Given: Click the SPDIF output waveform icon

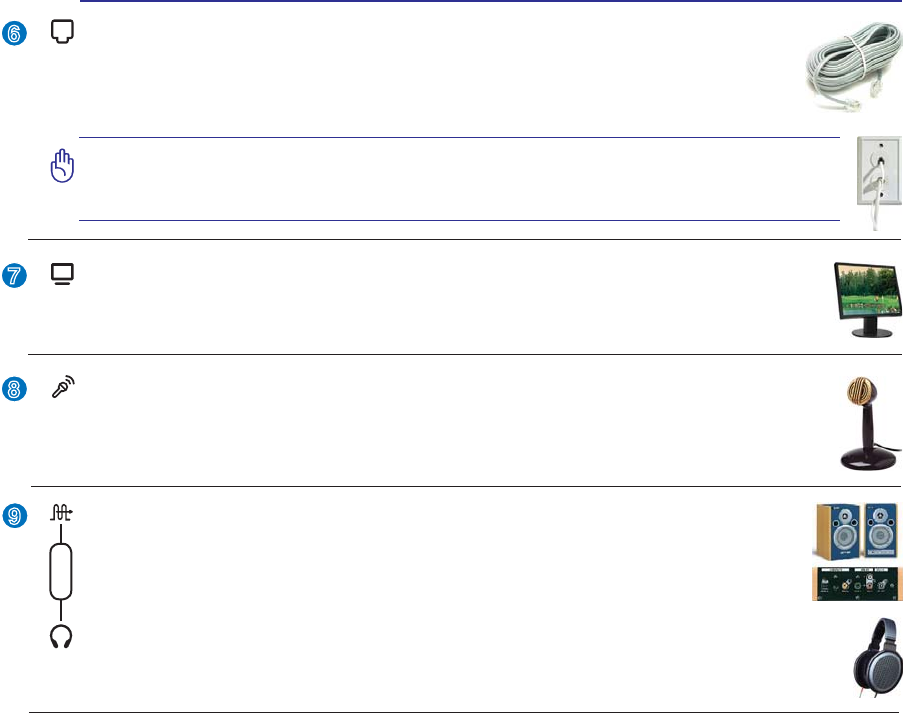Looking at the screenshot, I should (x=61, y=513).
